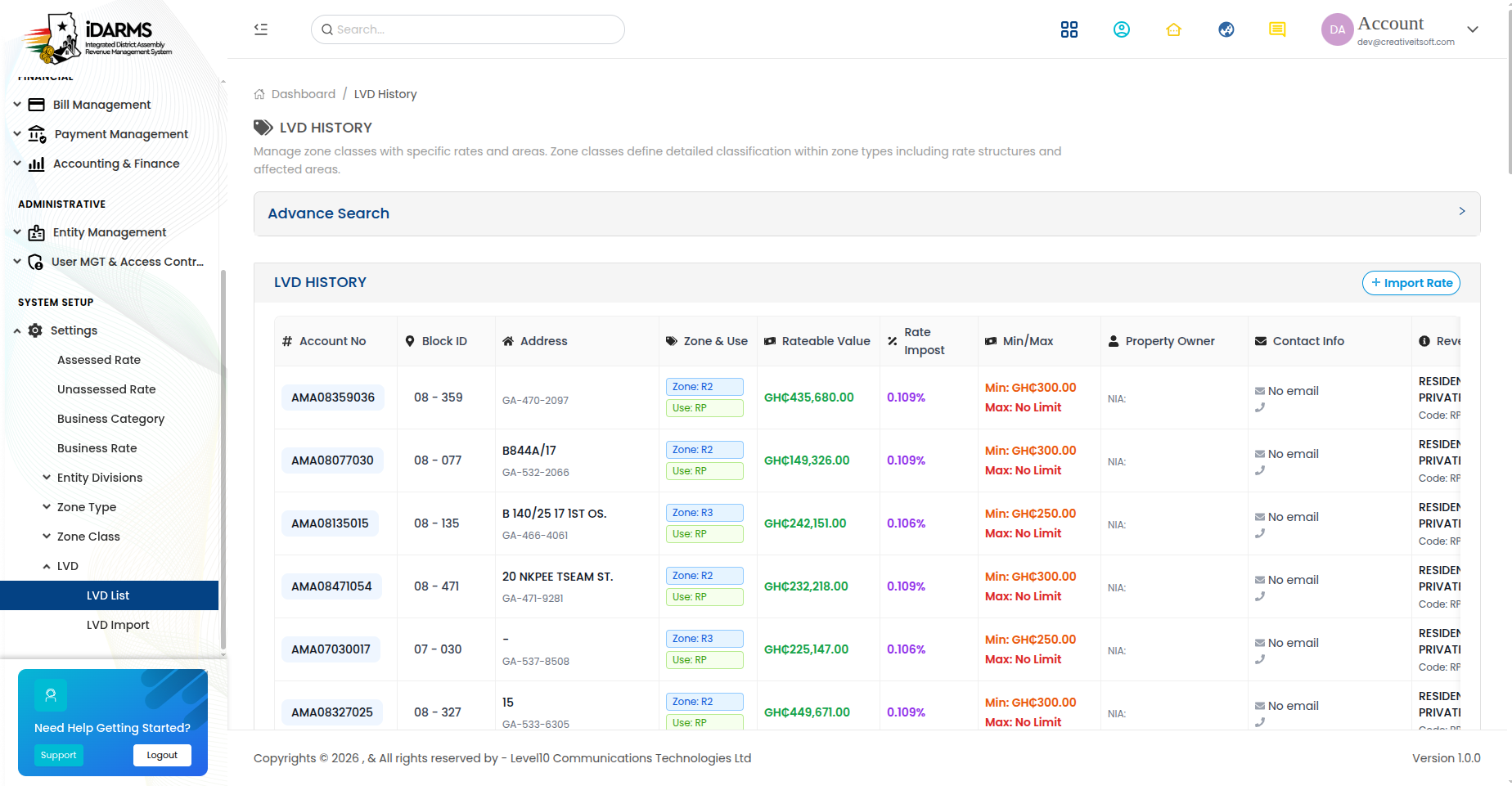1512x786 pixels.
Task: Click the Support button
Action: pyautogui.click(x=59, y=755)
